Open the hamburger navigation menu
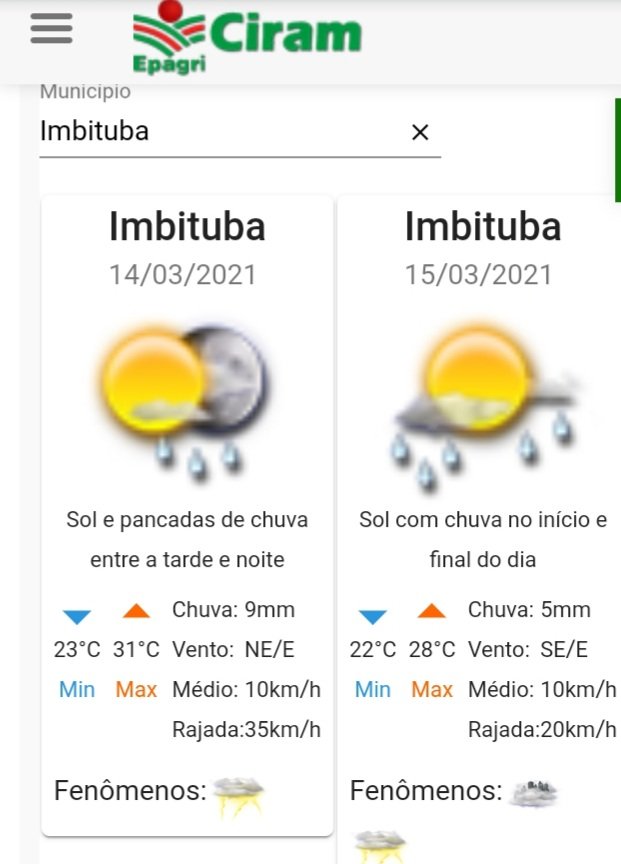This screenshot has height=864, width=621. point(51,29)
